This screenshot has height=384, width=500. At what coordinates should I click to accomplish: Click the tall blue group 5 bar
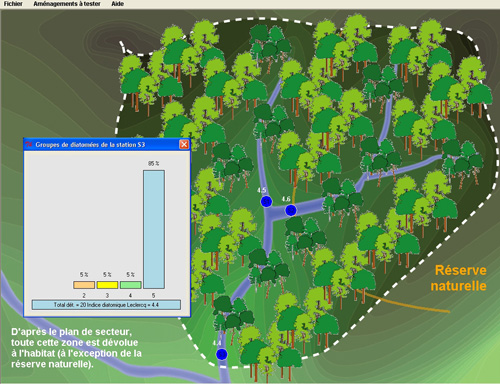[154, 229]
